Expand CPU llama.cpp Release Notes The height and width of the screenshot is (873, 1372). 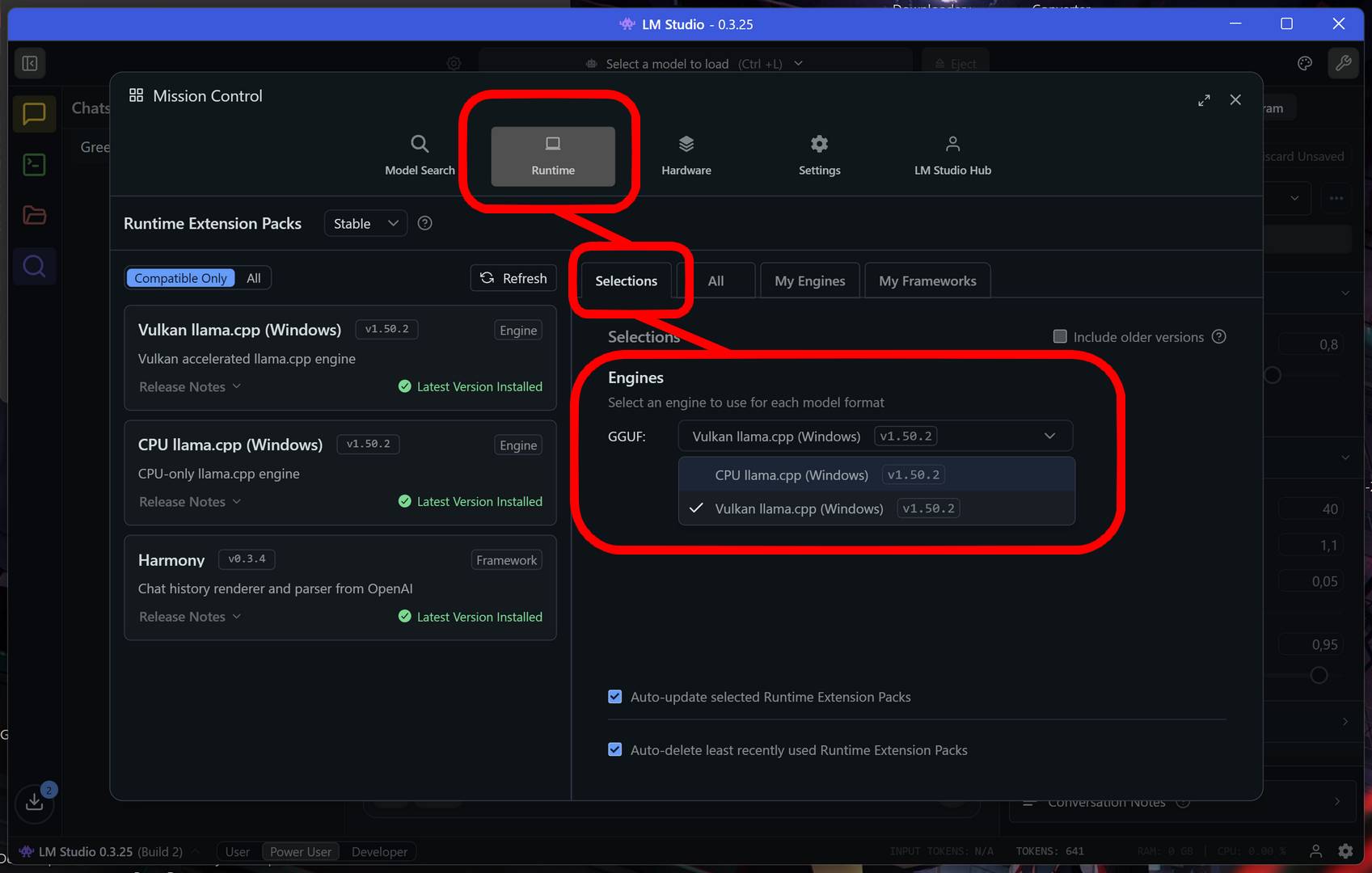pyautogui.click(x=190, y=501)
